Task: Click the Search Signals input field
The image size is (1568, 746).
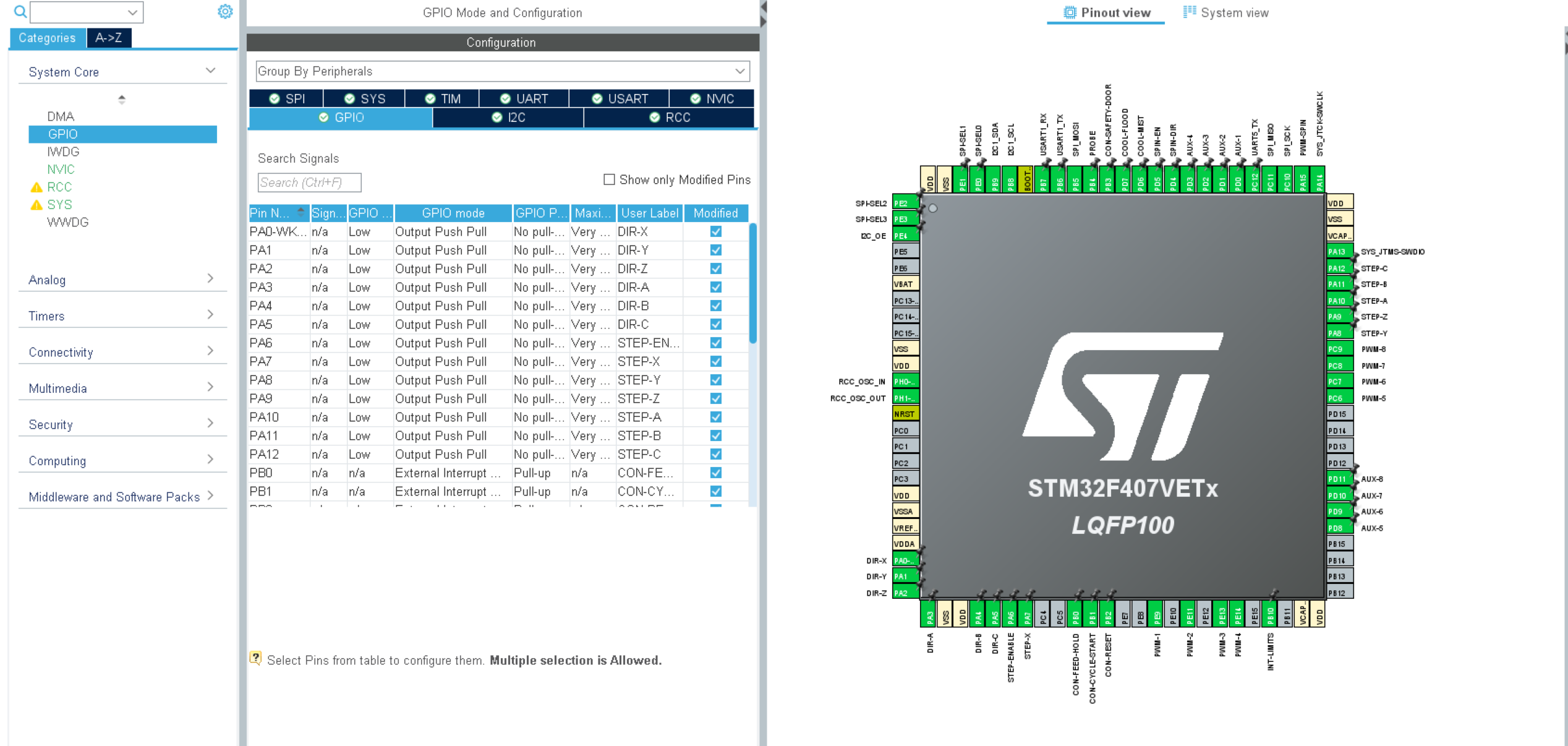Action: [309, 182]
